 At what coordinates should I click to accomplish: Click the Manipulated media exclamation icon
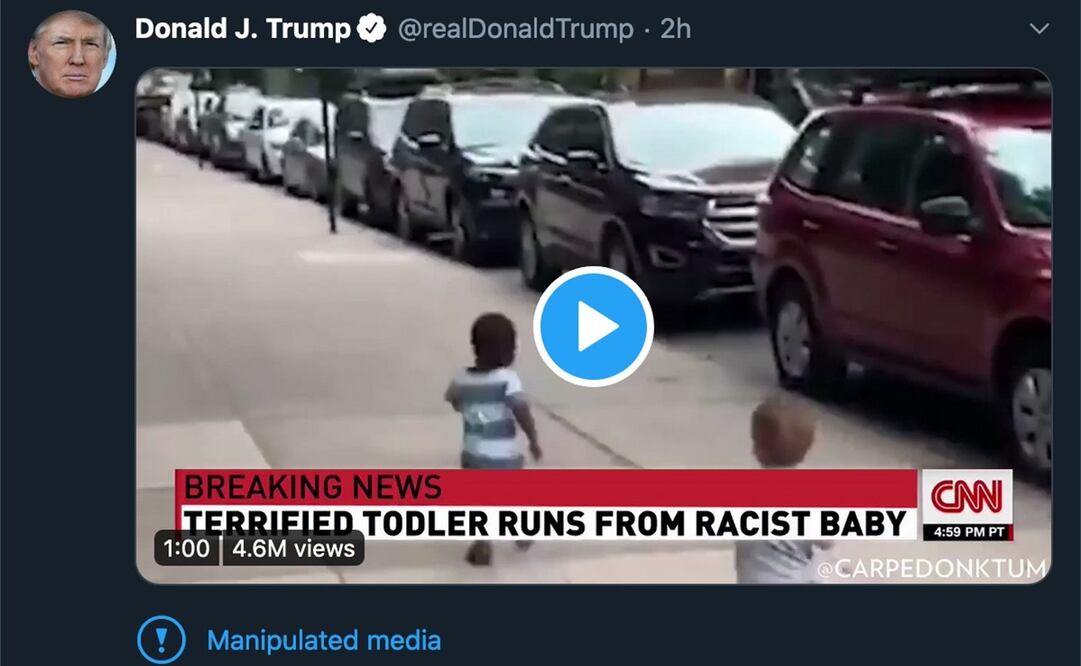(161, 640)
